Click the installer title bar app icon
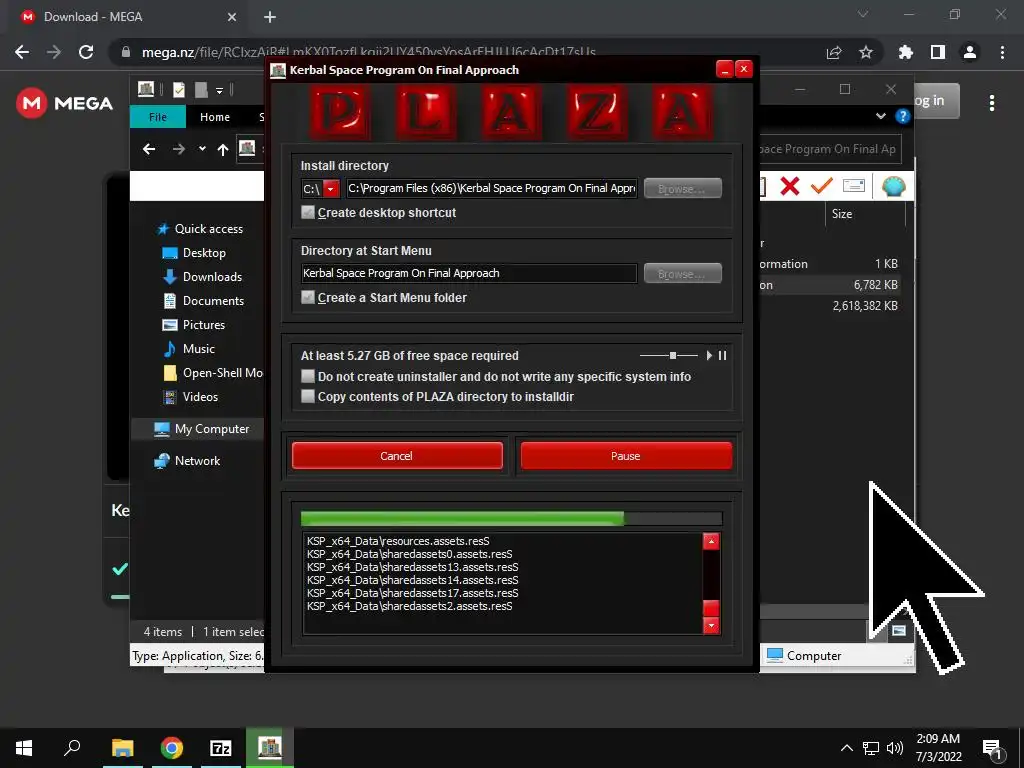Viewport: 1024px width, 768px height. click(x=278, y=70)
